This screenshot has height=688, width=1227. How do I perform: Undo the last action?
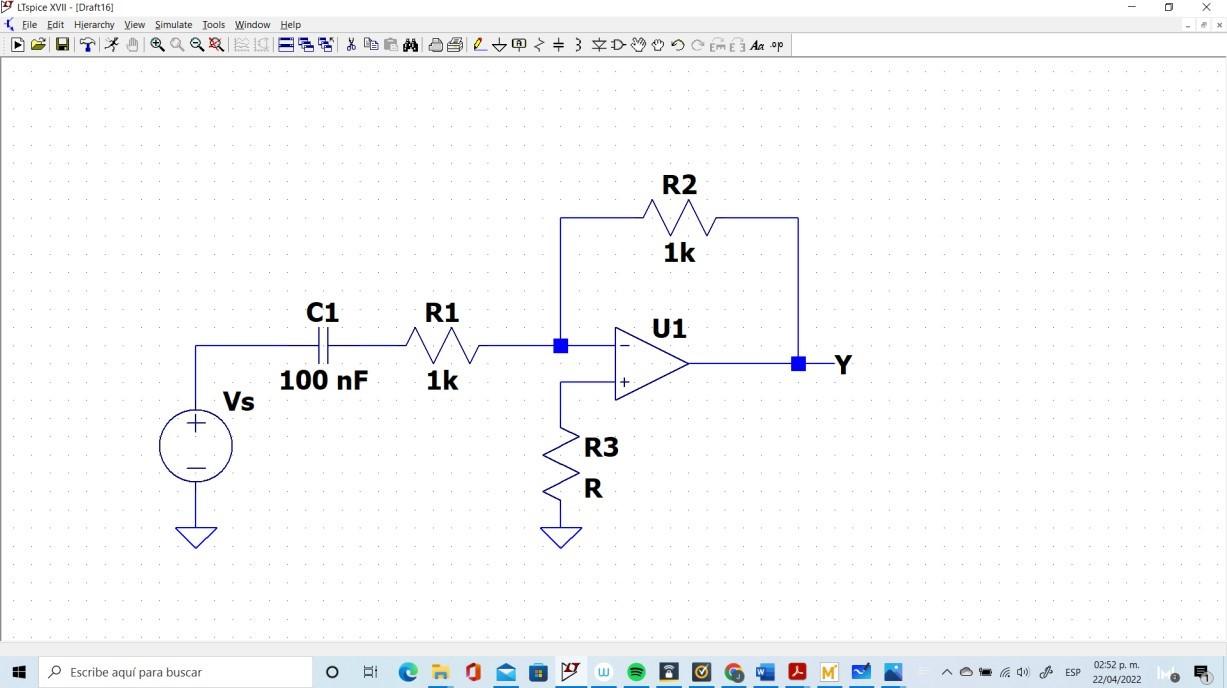click(678, 44)
